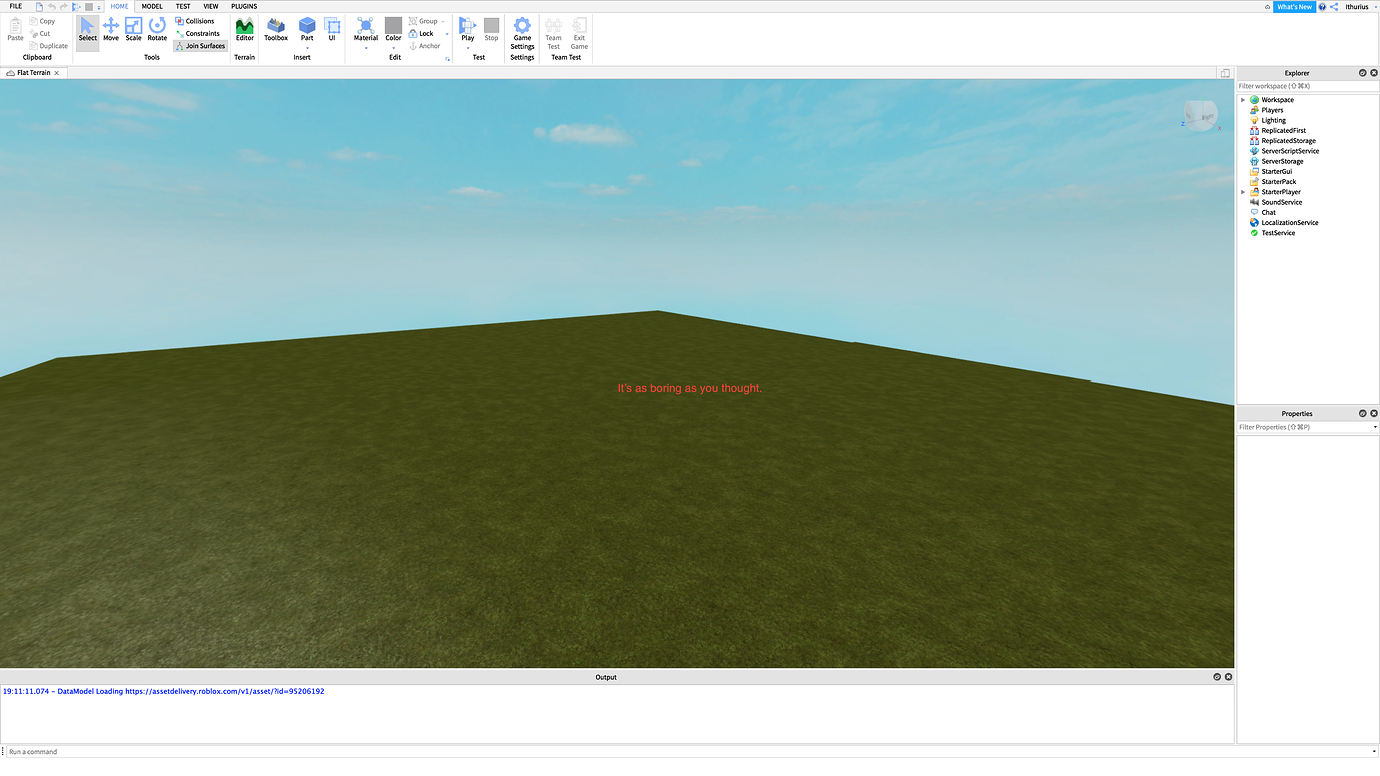The height and width of the screenshot is (776, 1380).
Task: Switch to the MODEL ribbon tab
Action: [152, 6]
